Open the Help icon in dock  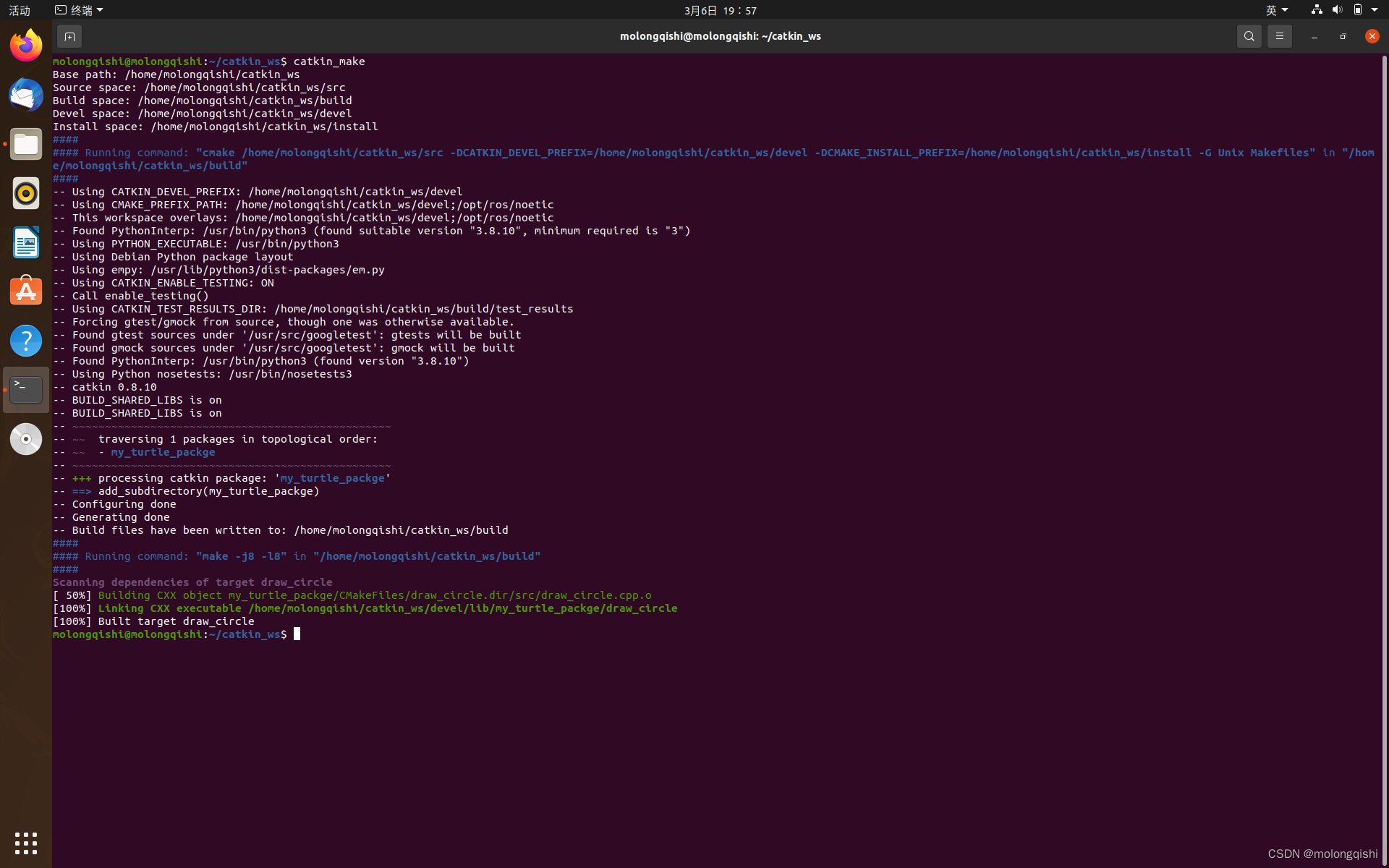pyautogui.click(x=26, y=341)
